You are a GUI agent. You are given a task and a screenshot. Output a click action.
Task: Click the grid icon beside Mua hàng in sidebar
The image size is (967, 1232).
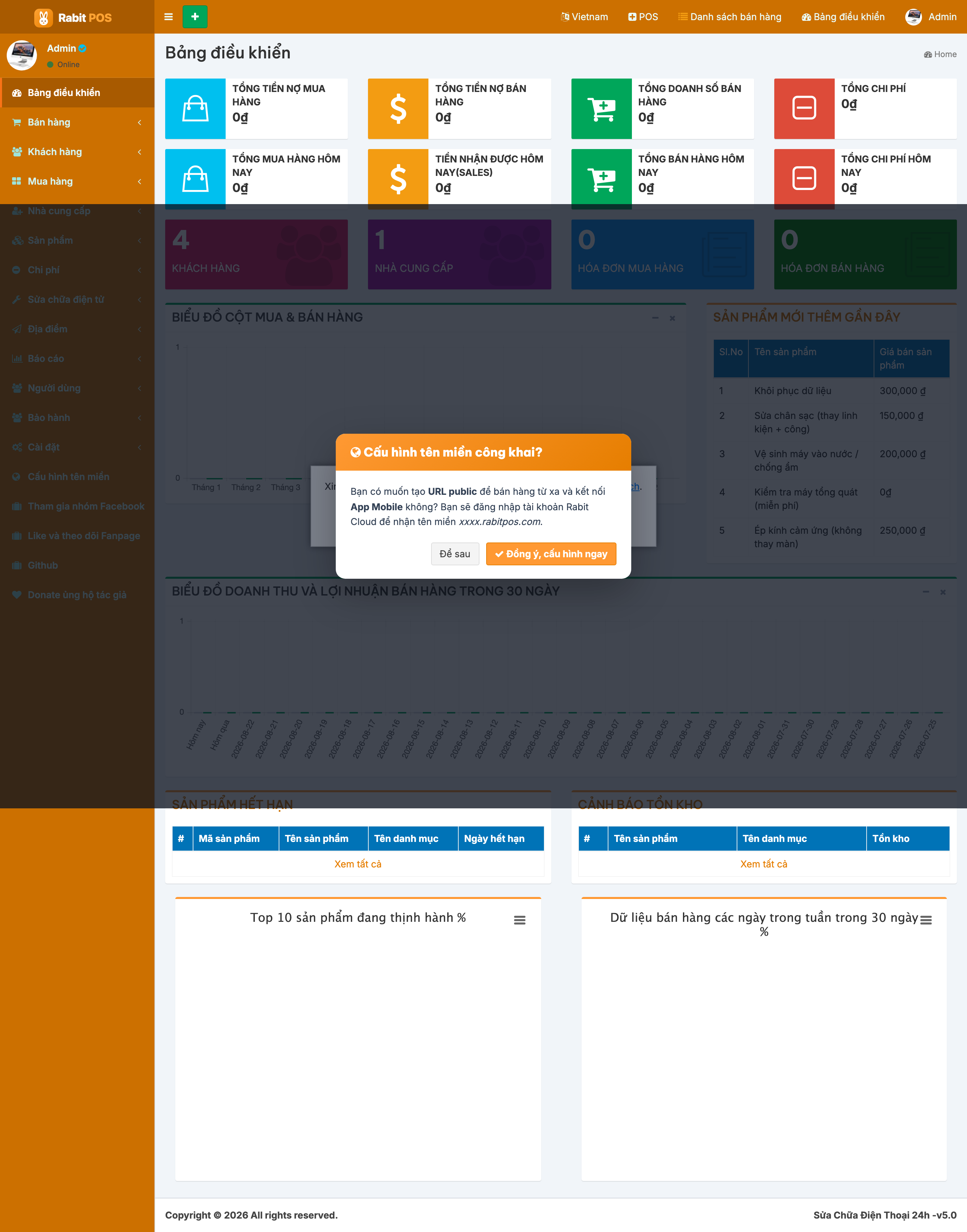(17, 181)
